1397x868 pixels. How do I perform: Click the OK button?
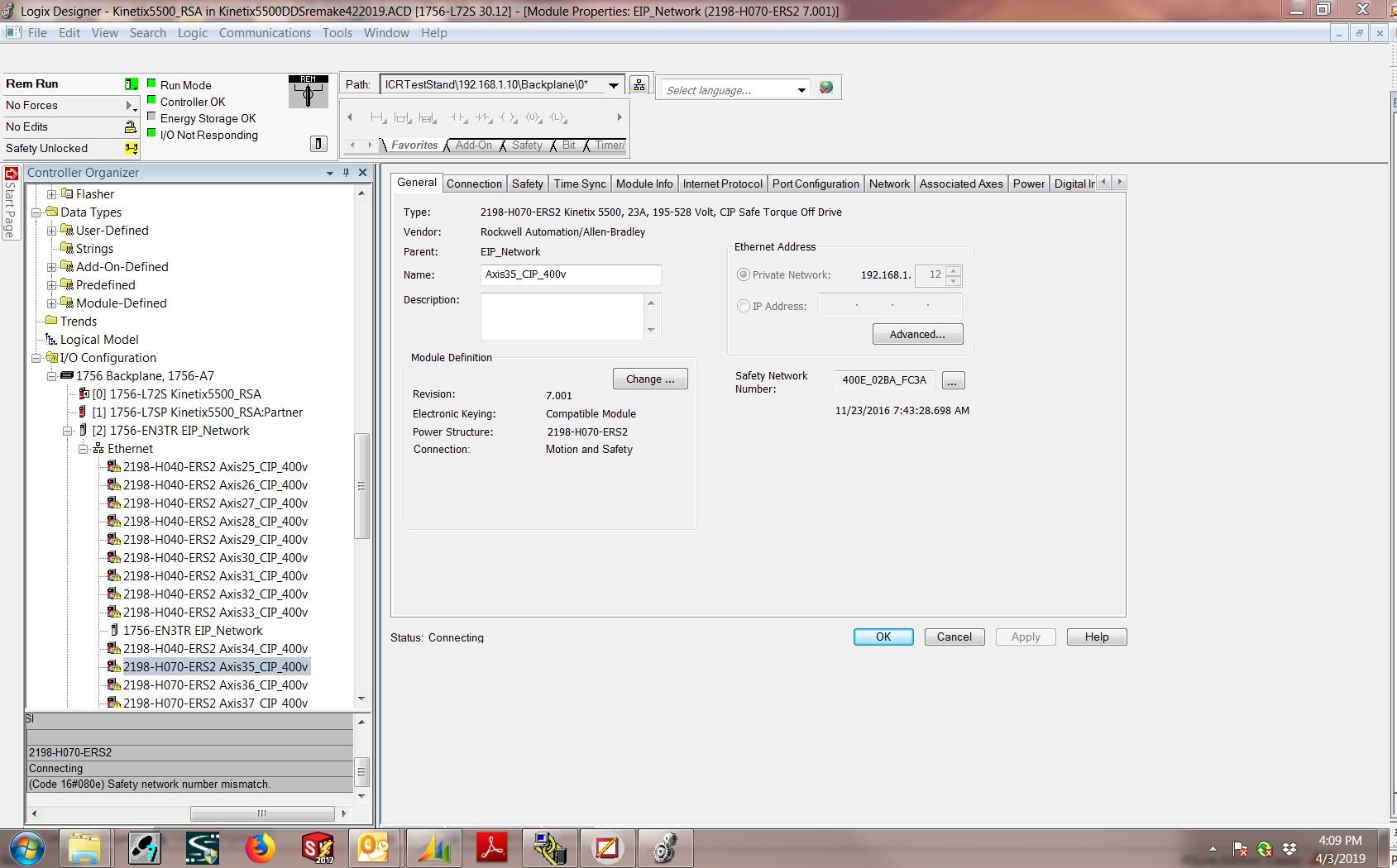click(883, 637)
